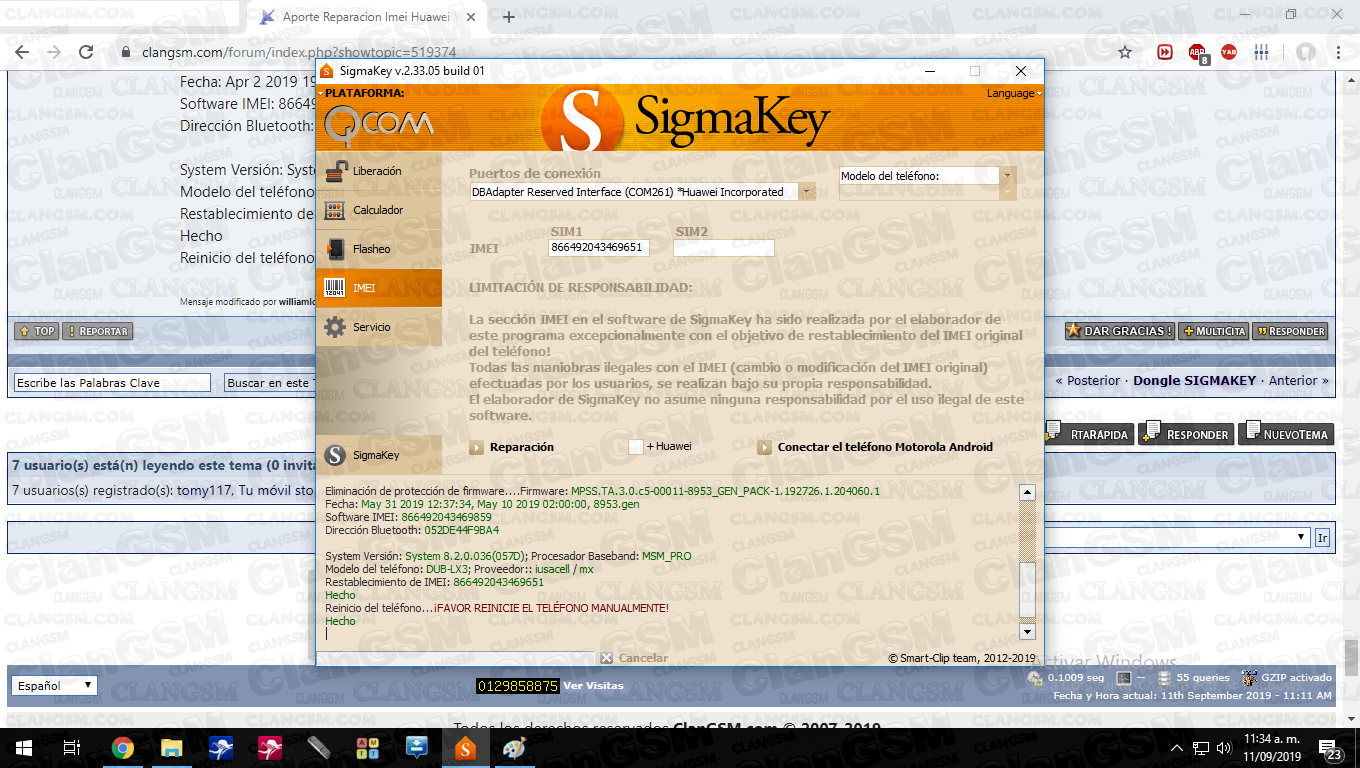Bookmark this page with the star icon
Image resolution: width=1360 pixels, height=768 pixels.
click(1125, 52)
